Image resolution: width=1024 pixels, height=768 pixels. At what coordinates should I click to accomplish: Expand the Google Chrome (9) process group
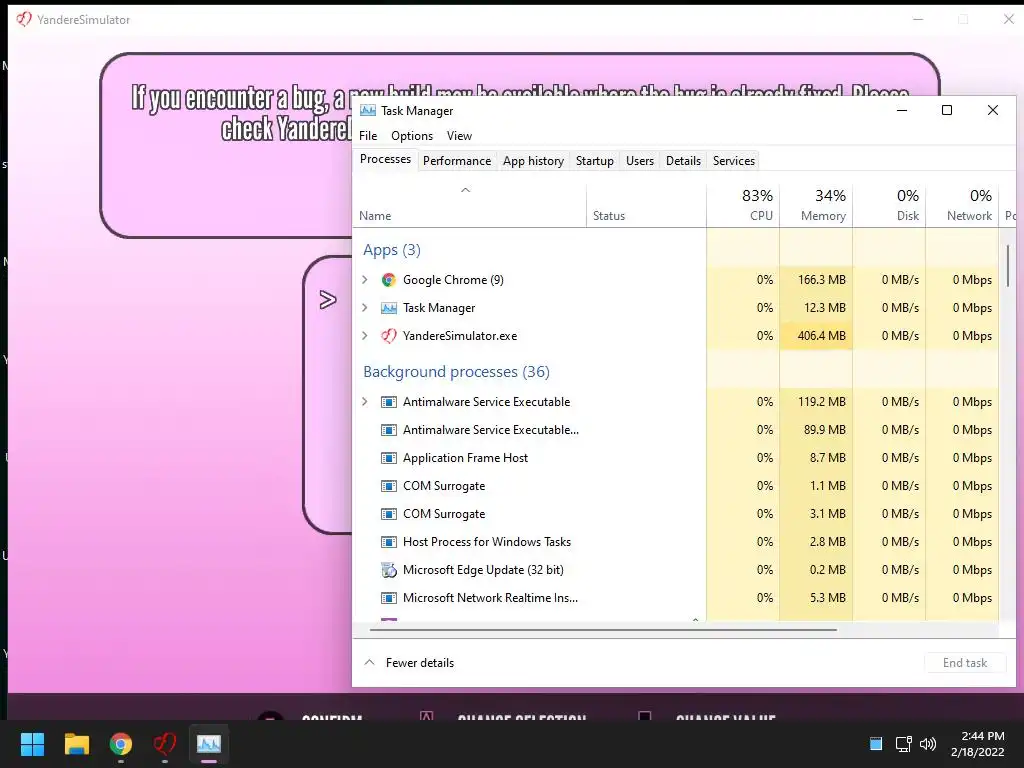coord(365,280)
